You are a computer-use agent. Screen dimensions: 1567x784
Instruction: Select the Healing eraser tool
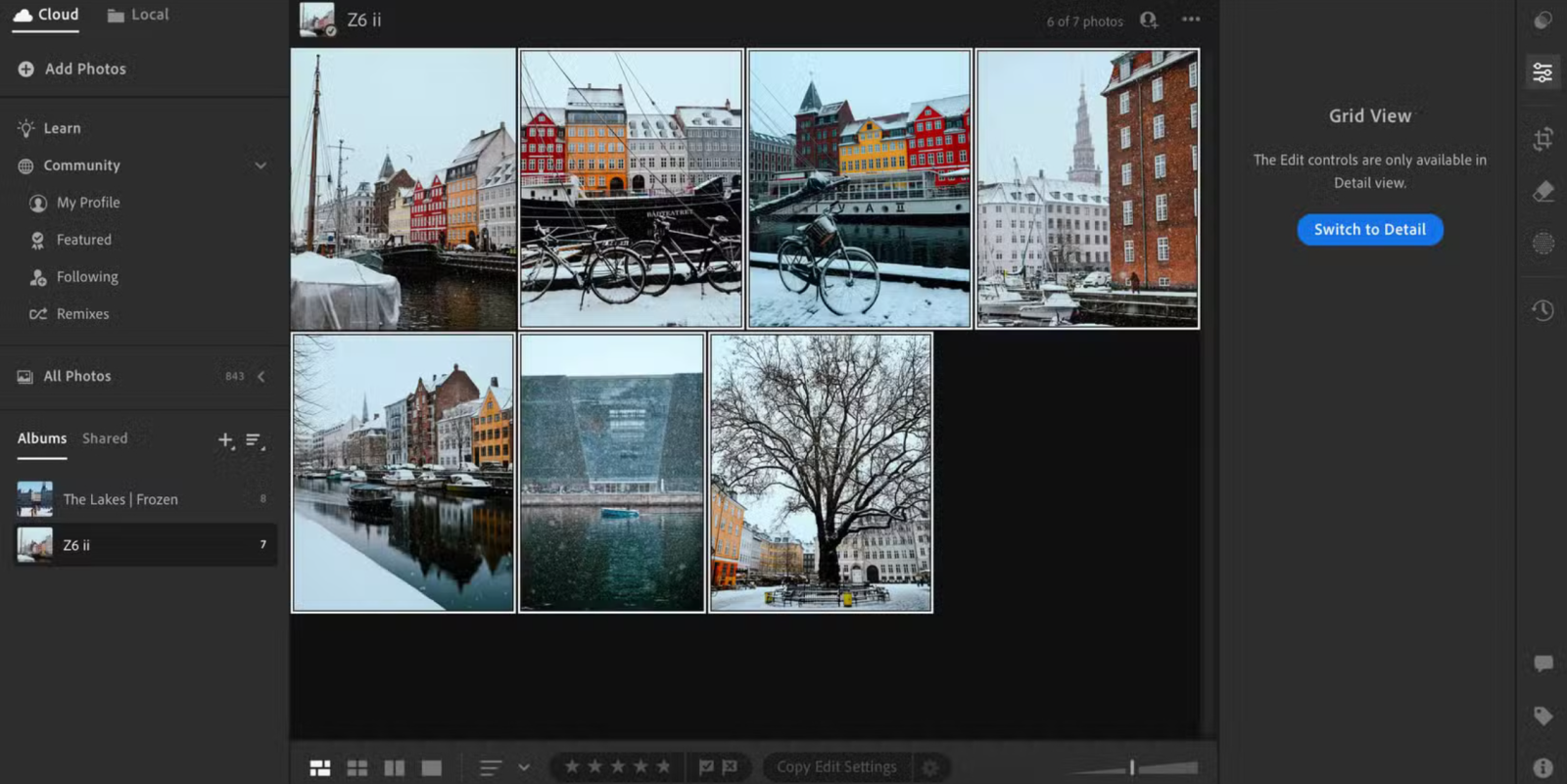(1543, 191)
